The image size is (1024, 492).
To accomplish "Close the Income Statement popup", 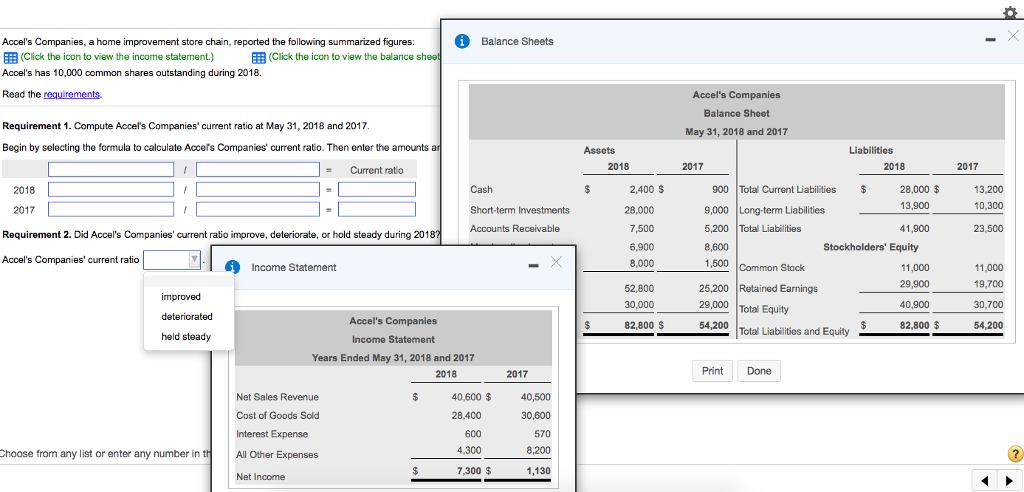I will [x=555, y=262].
